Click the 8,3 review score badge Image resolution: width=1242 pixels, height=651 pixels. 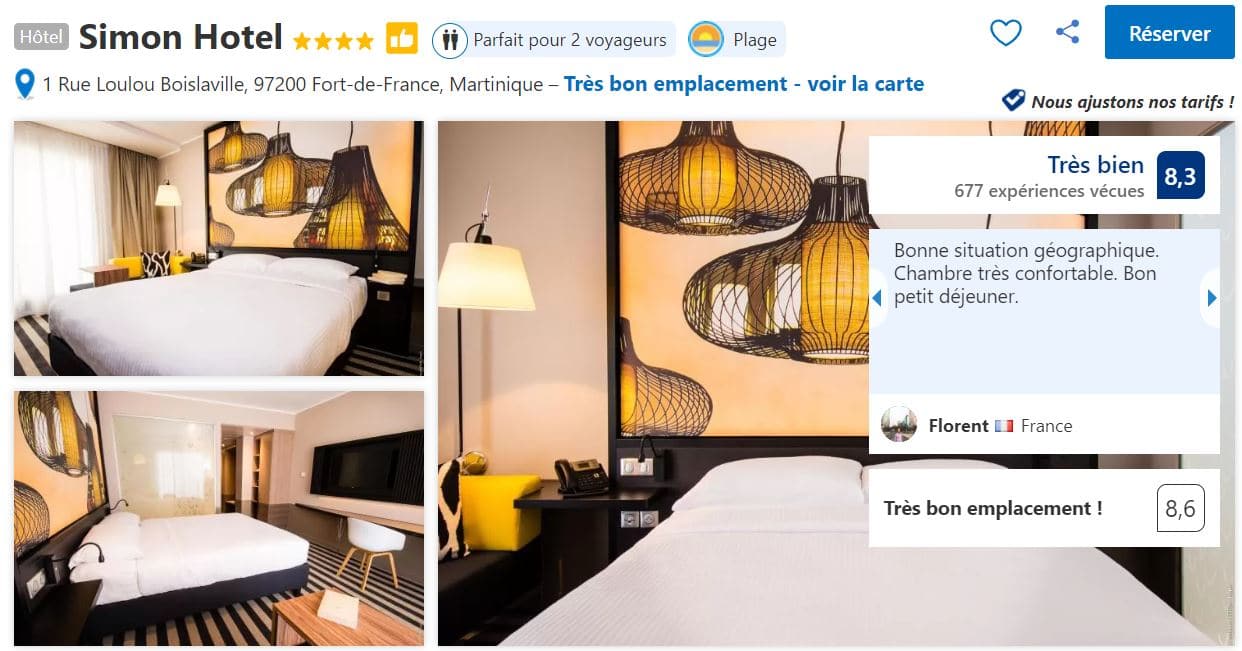coord(1181,176)
